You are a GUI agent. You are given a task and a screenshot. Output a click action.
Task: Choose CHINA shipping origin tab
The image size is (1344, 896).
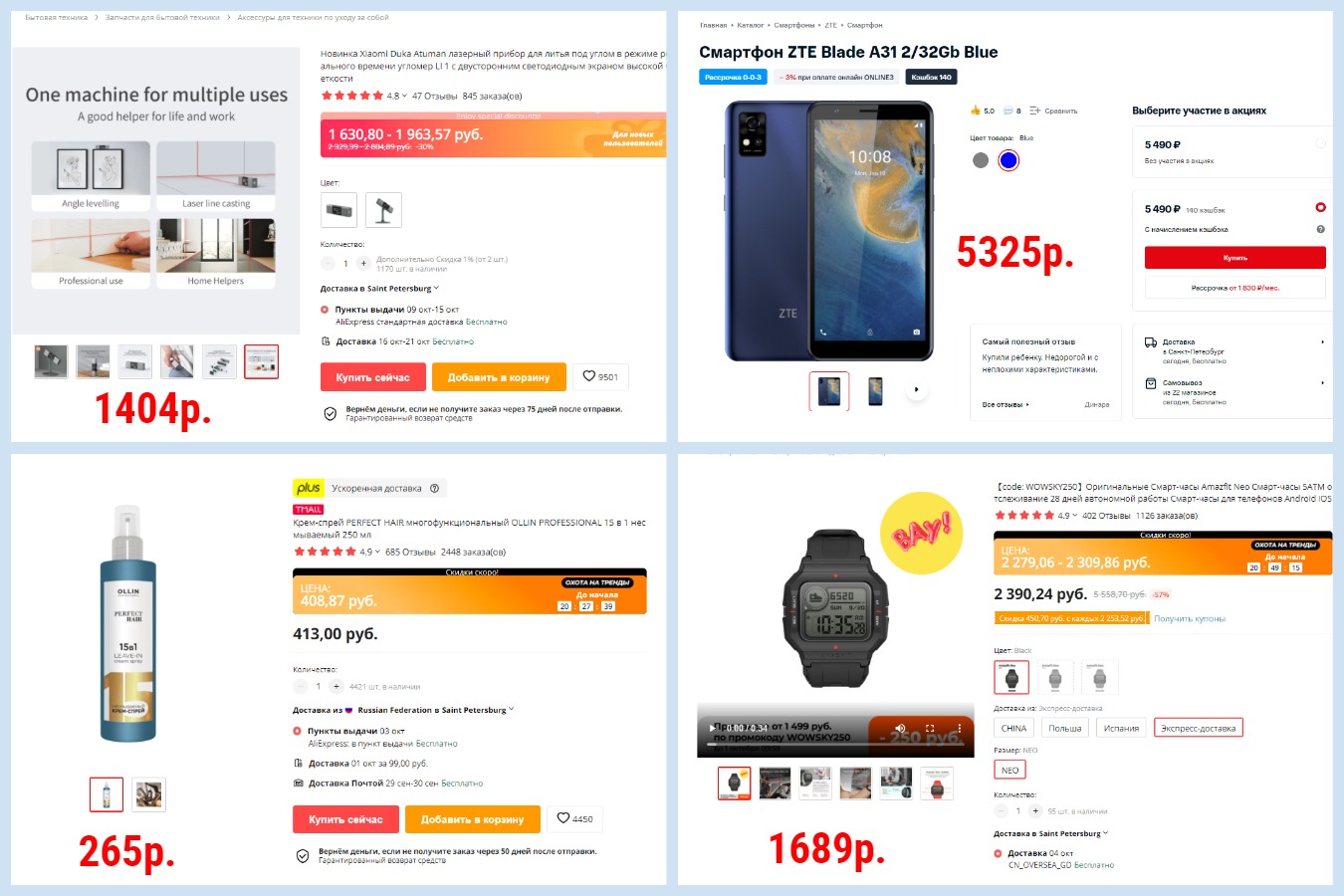tap(1013, 728)
